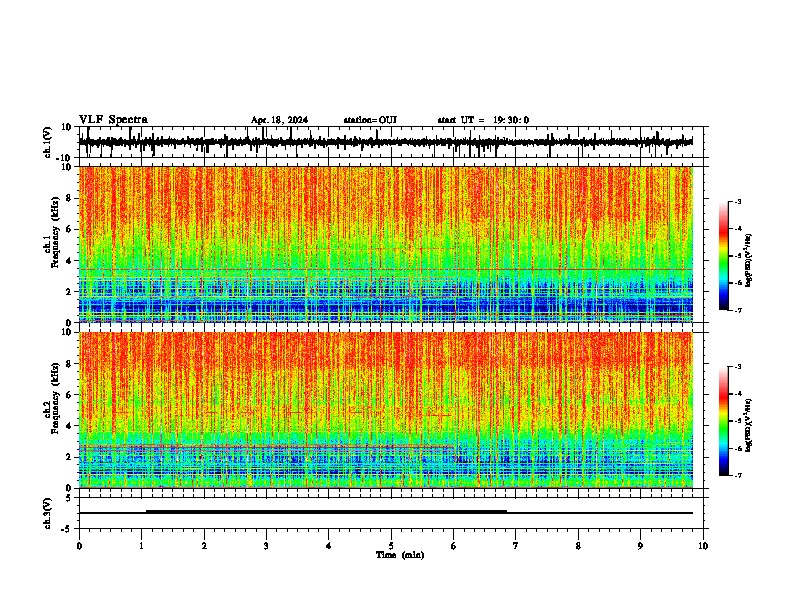Click inside the ch.1 frequency spectrogram
Image resolution: width=792 pixels, height=612 pixels.
point(386,244)
